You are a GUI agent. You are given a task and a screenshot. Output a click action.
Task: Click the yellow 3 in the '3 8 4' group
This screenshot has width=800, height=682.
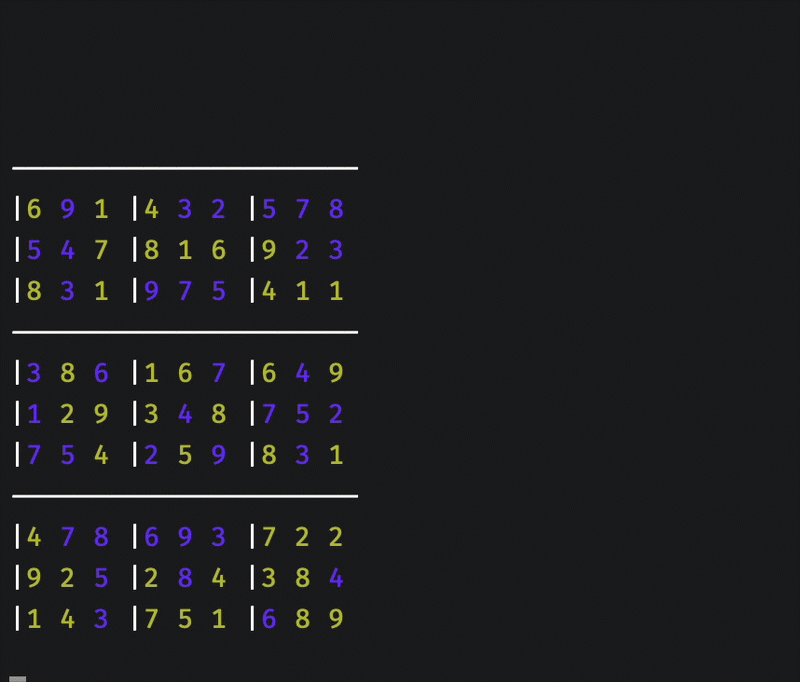pos(269,578)
